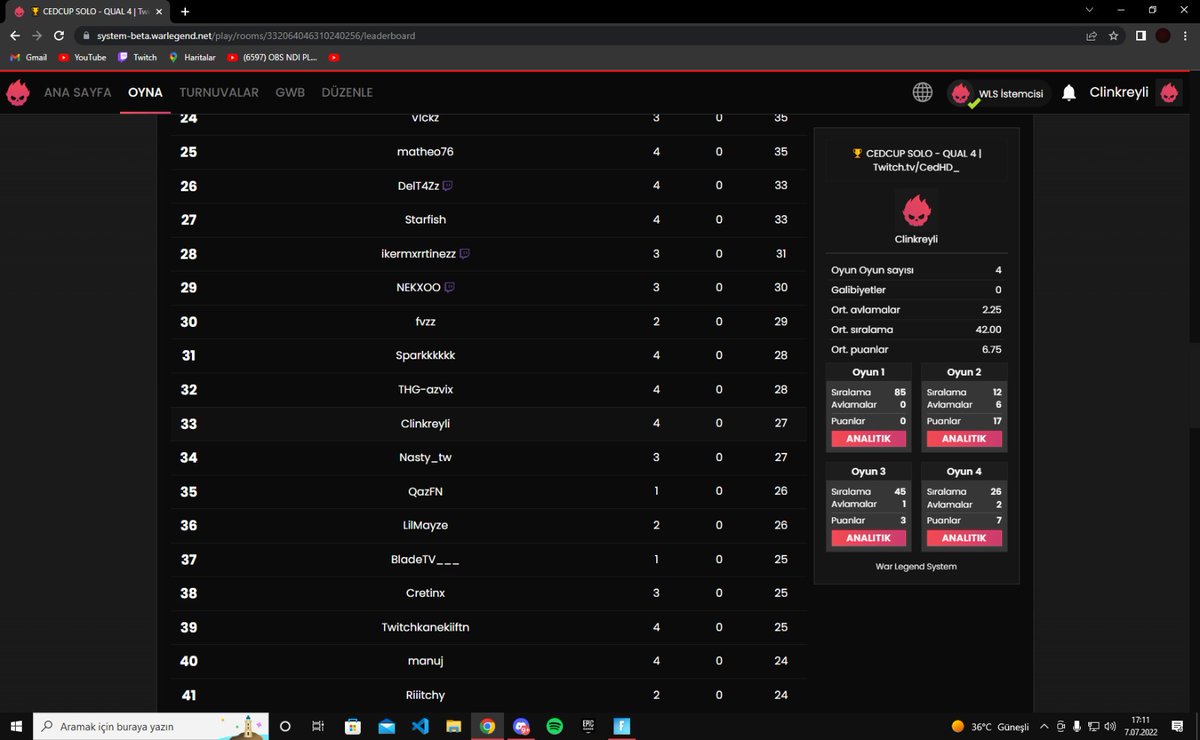
Task: Launch Epic Games from the taskbar
Action: click(588, 727)
